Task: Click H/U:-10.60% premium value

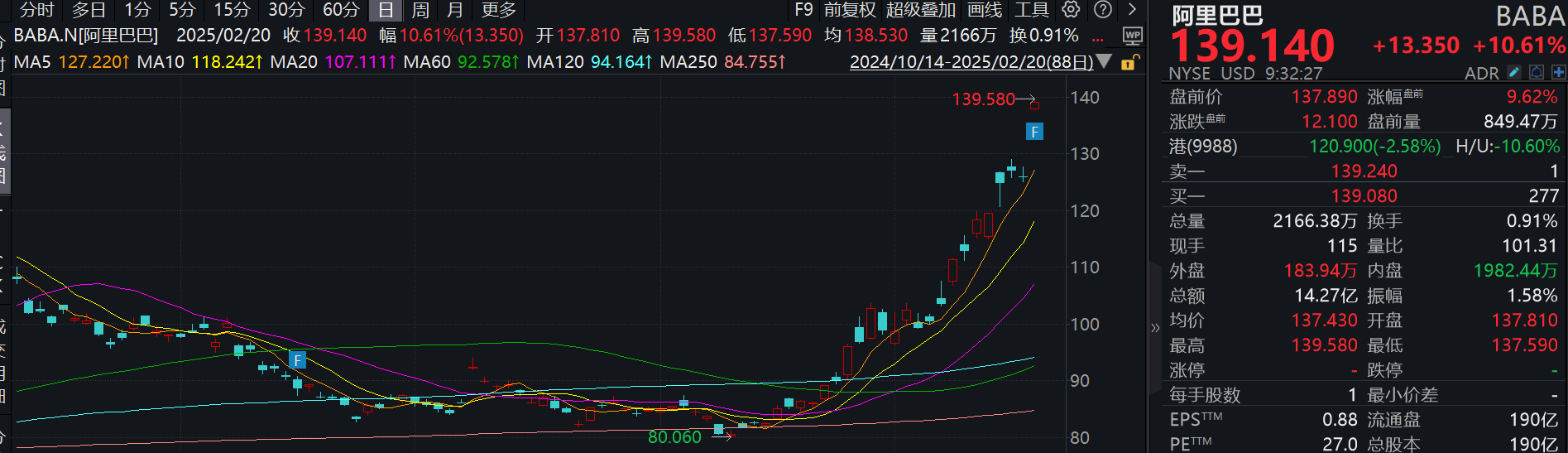Action: pyautogui.click(x=1508, y=147)
